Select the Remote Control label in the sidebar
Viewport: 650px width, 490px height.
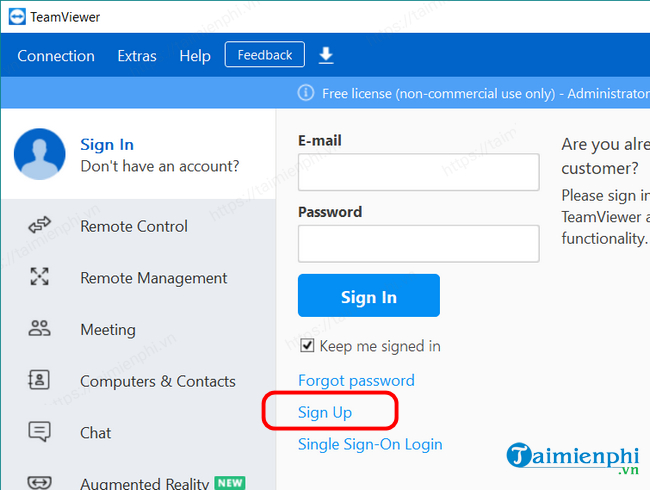[134, 226]
